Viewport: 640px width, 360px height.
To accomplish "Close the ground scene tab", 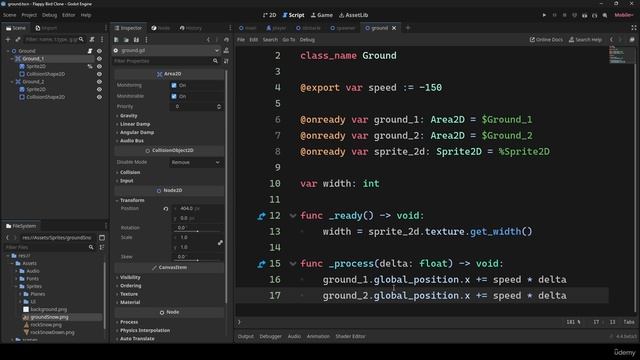I will (394, 28).
